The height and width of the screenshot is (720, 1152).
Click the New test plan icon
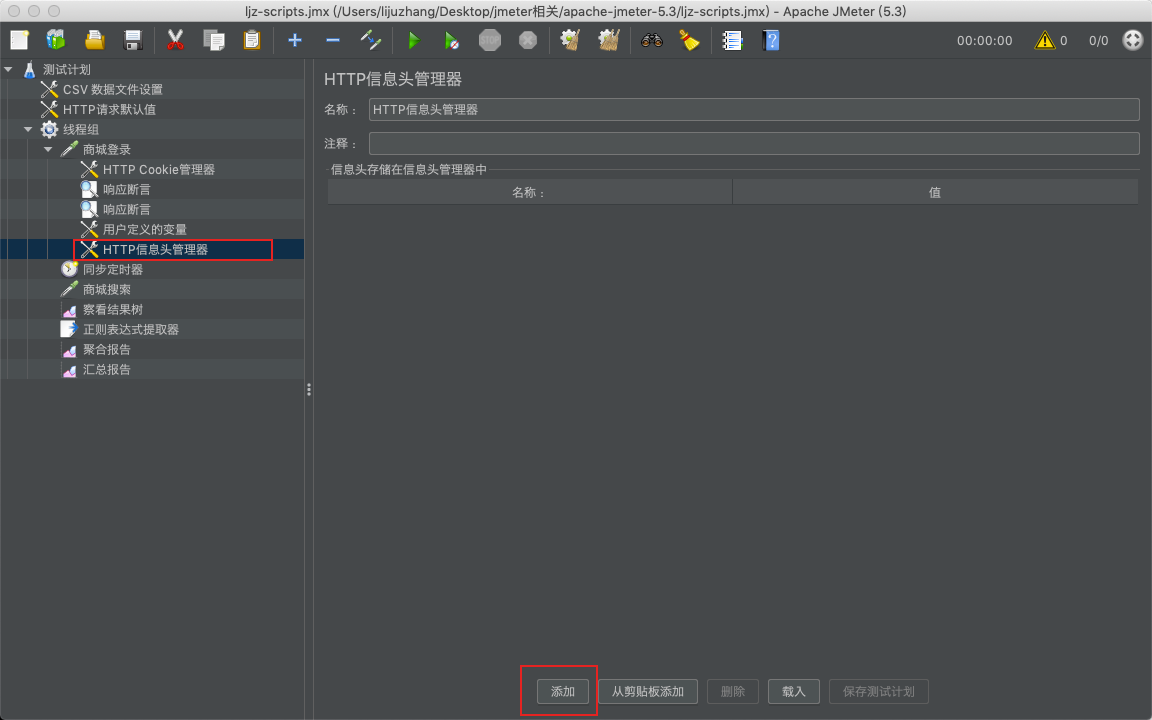pos(19,40)
